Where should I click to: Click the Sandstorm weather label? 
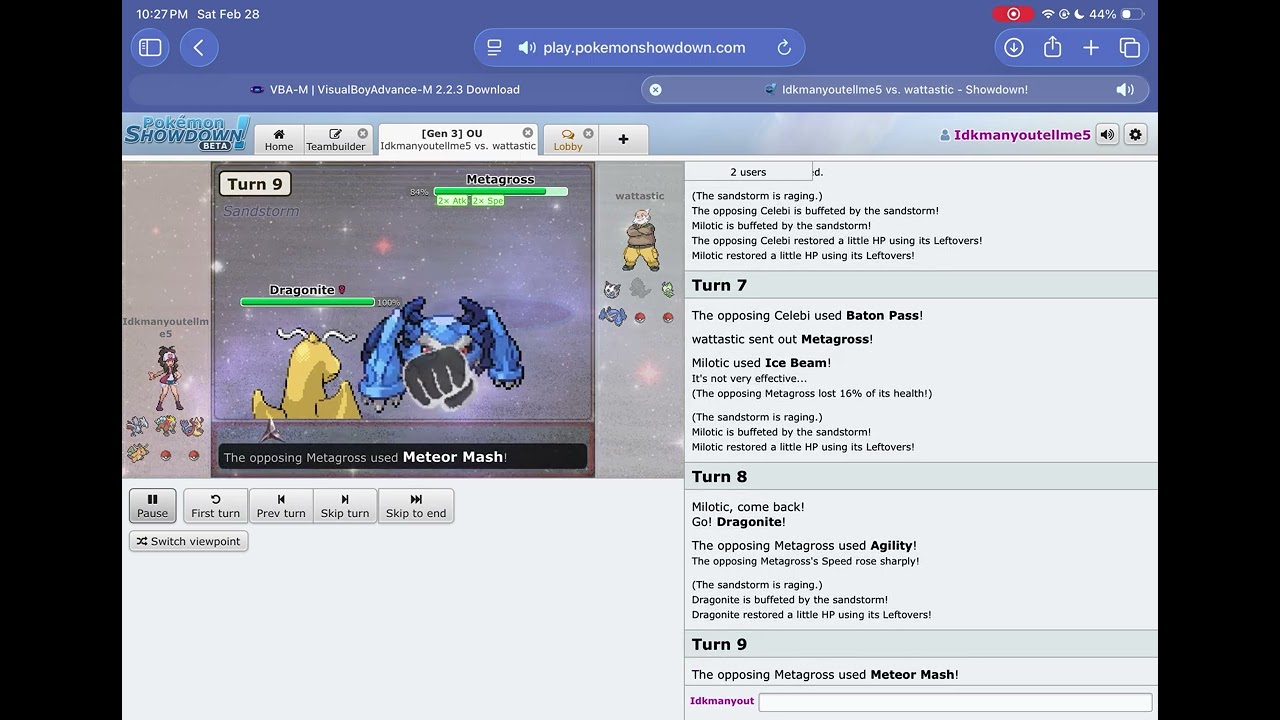(261, 211)
